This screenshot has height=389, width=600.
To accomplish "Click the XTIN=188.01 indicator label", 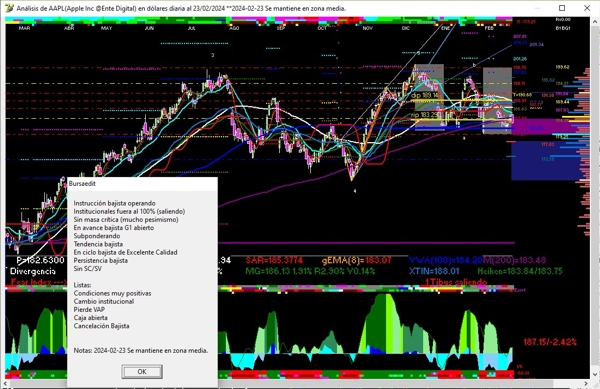I will pos(434,271).
